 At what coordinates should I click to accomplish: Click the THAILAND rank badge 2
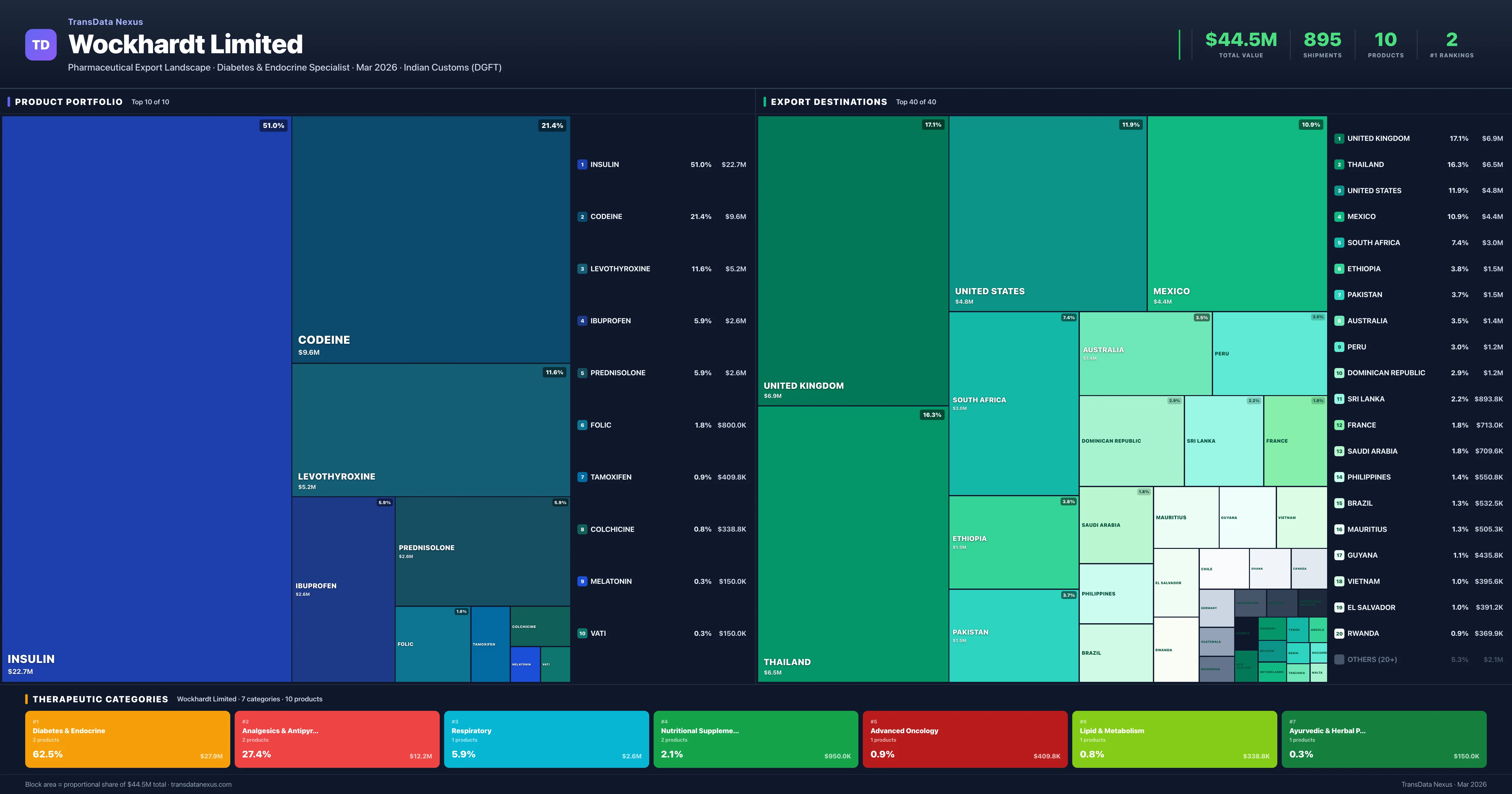pos(1339,164)
